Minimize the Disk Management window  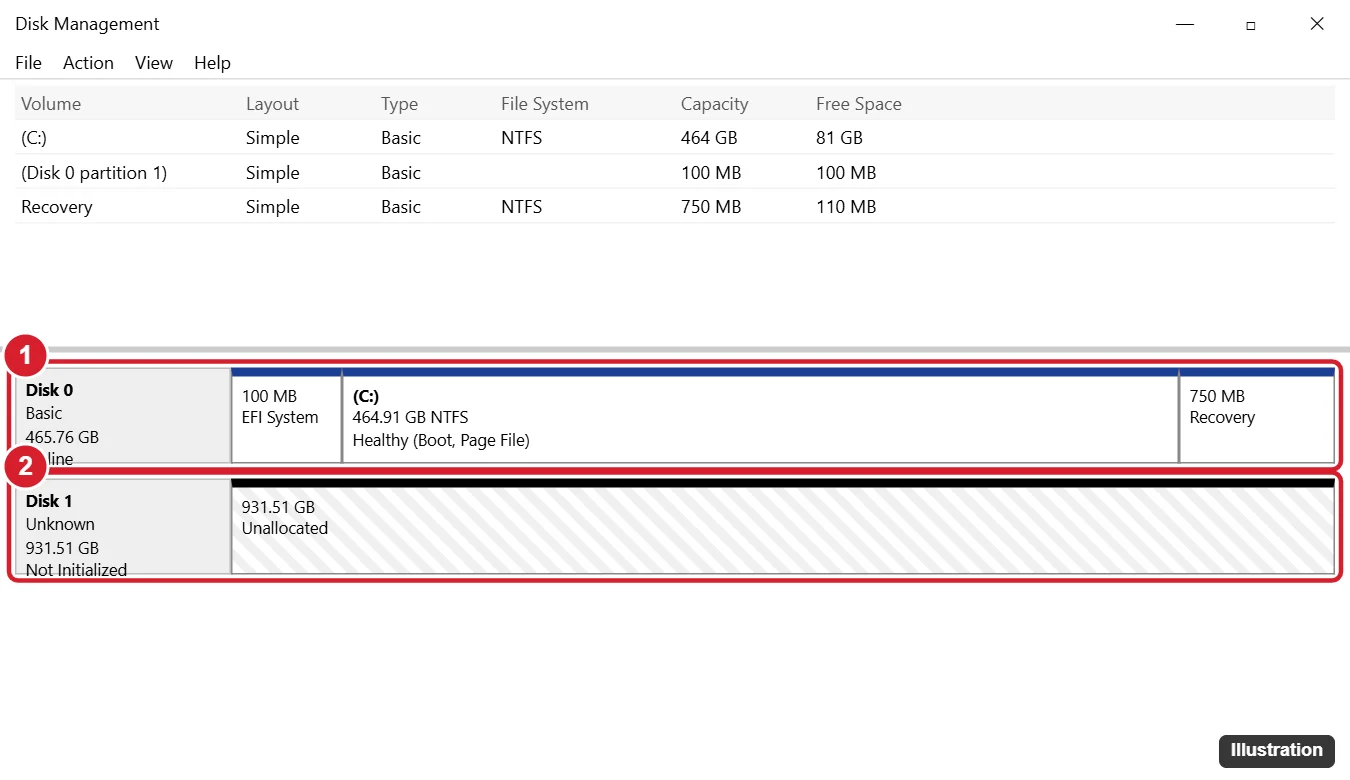tap(1184, 24)
